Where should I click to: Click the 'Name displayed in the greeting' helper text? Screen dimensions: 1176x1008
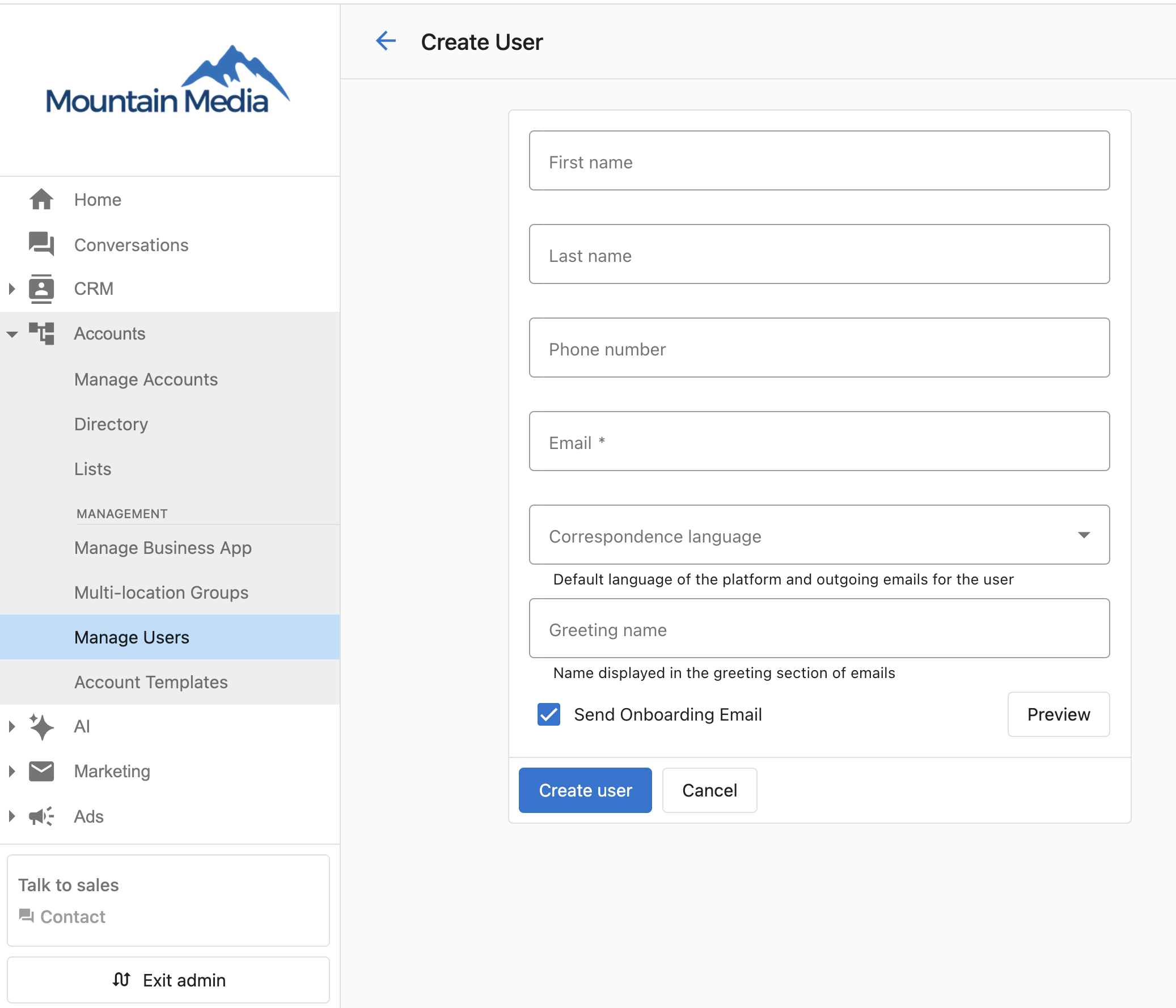pyautogui.click(x=724, y=672)
